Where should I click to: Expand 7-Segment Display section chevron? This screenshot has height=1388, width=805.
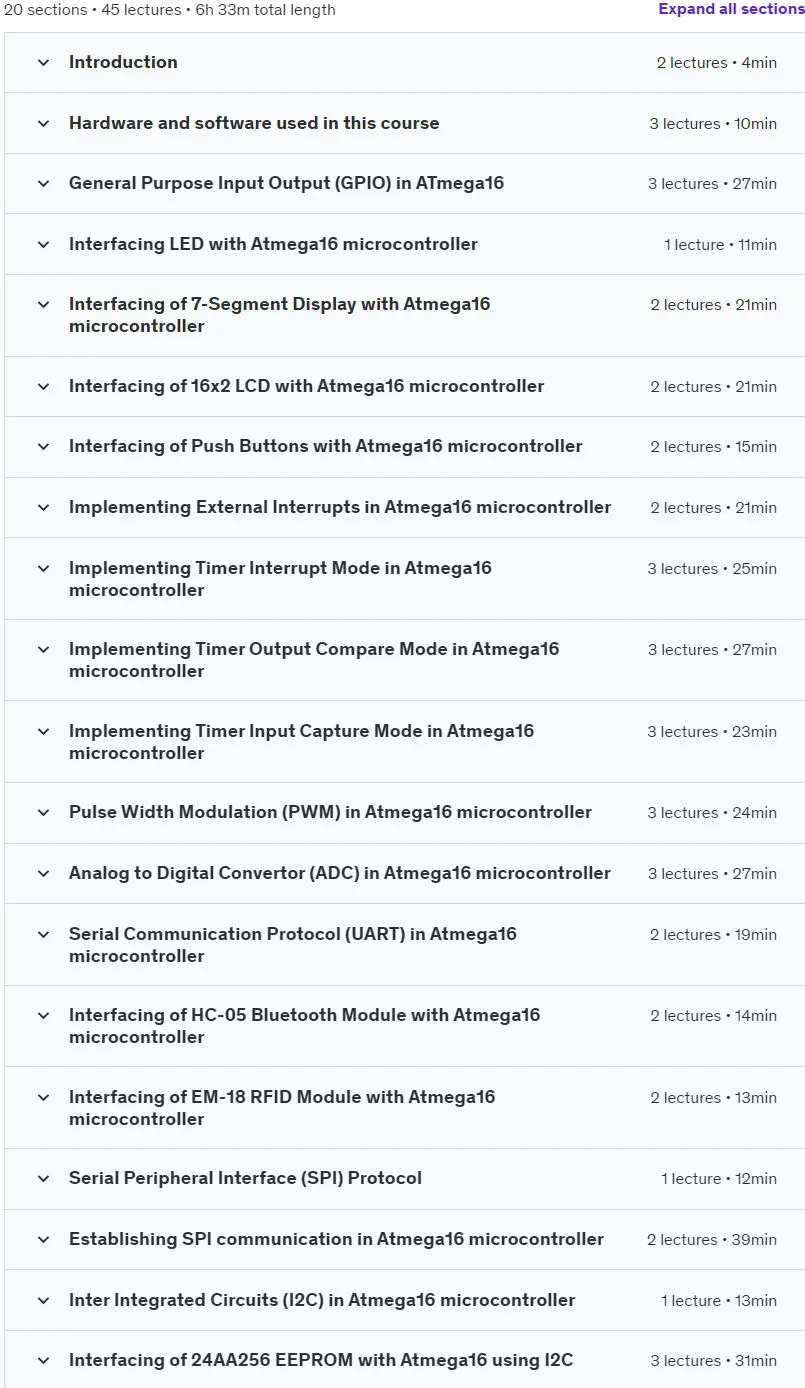(43, 304)
